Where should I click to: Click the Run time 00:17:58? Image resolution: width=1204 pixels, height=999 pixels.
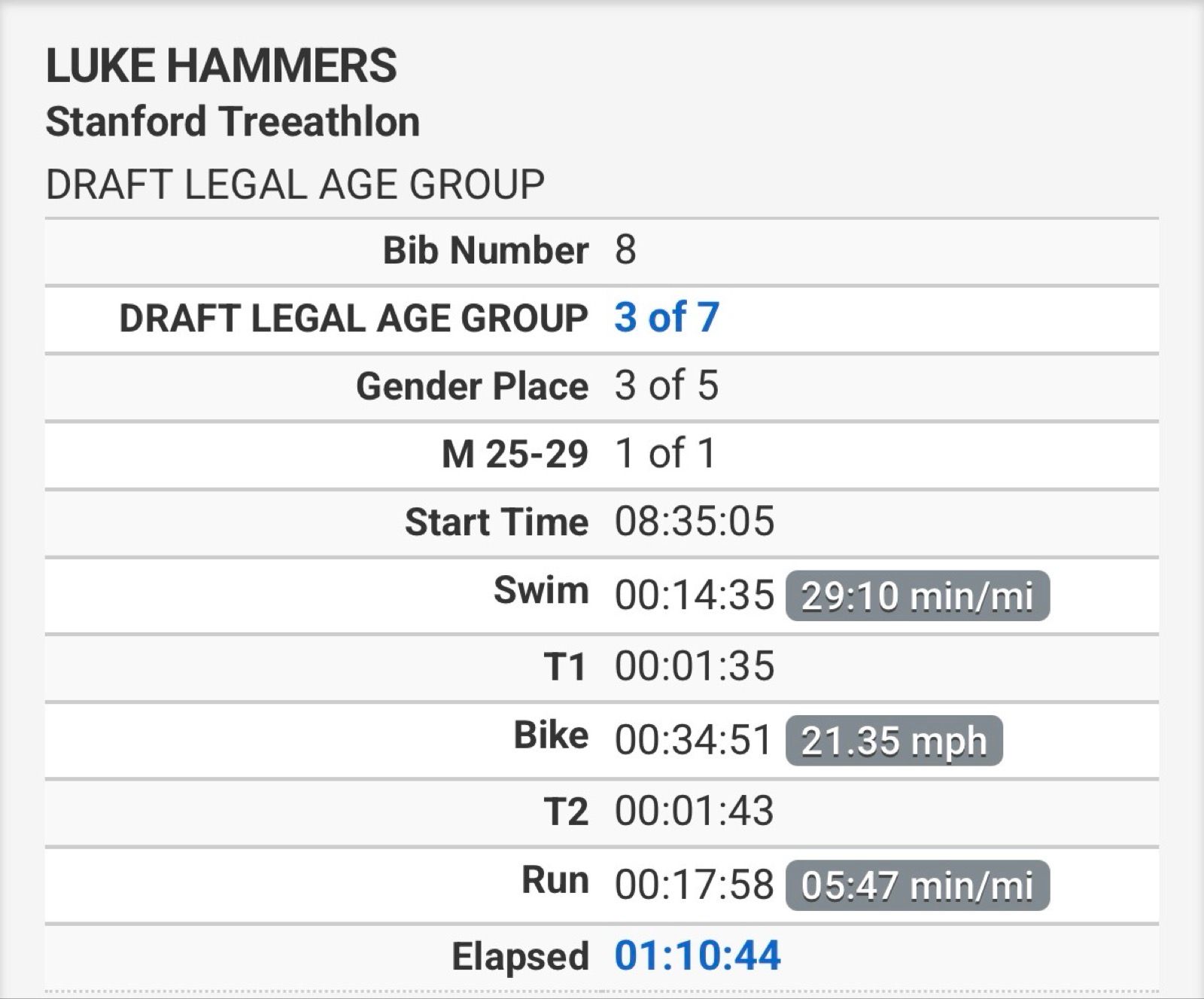694,885
